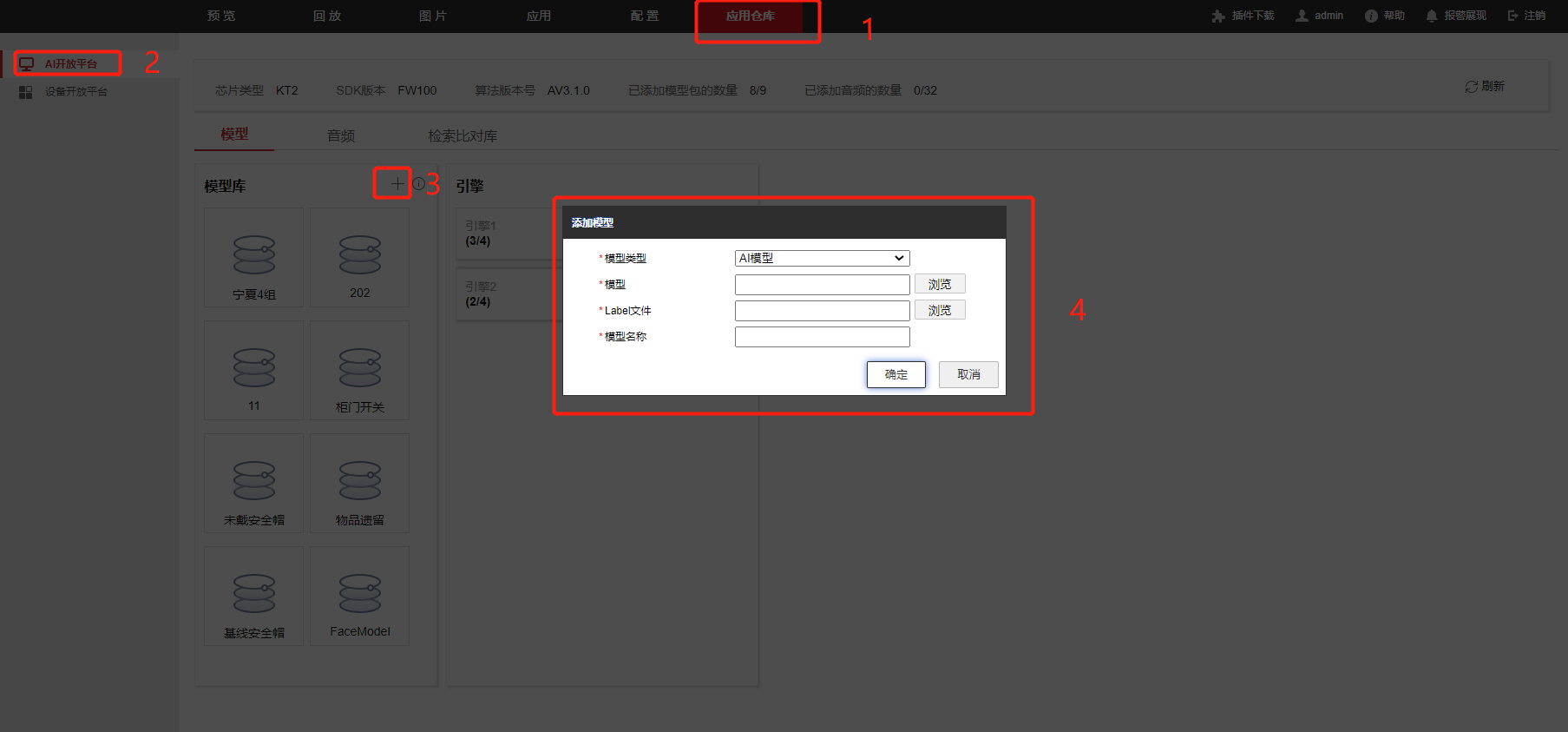Click 浏览 button for Label文件

coord(940,310)
